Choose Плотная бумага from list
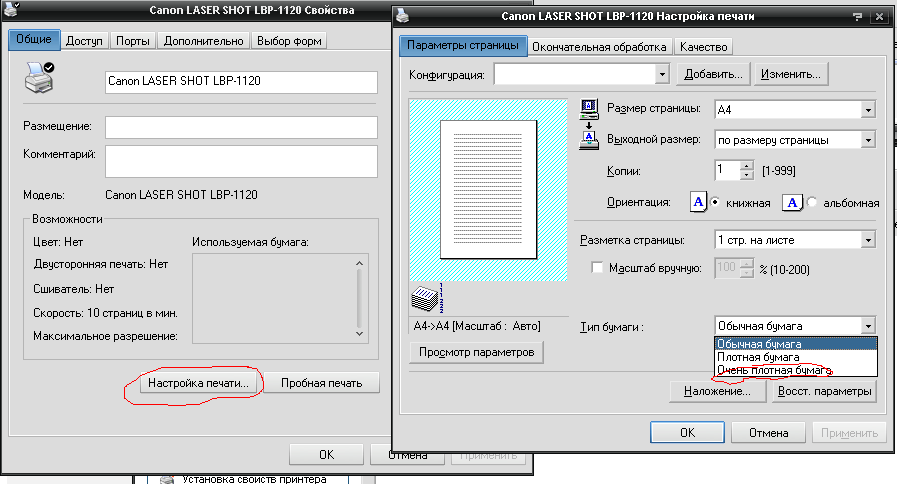897x484 pixels. (796, 357)
